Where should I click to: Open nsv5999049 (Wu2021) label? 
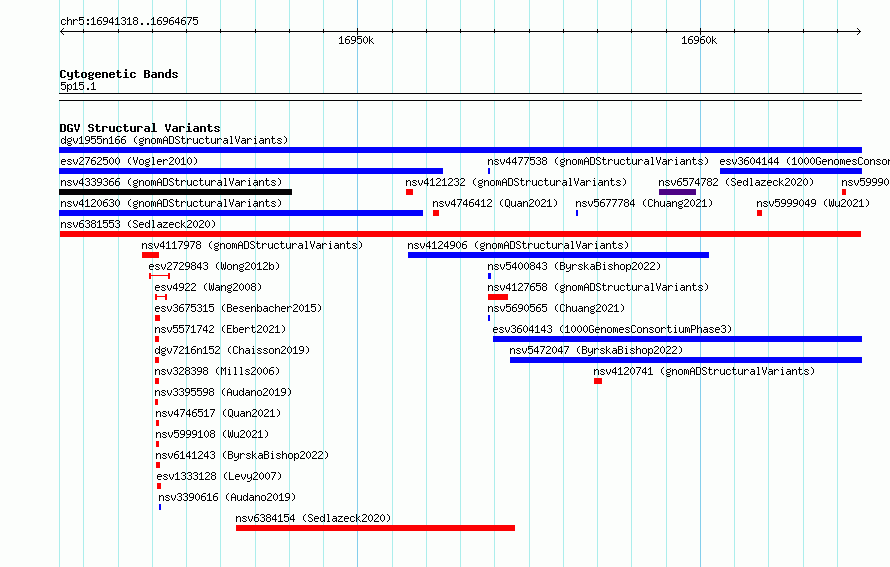point(813,203)
